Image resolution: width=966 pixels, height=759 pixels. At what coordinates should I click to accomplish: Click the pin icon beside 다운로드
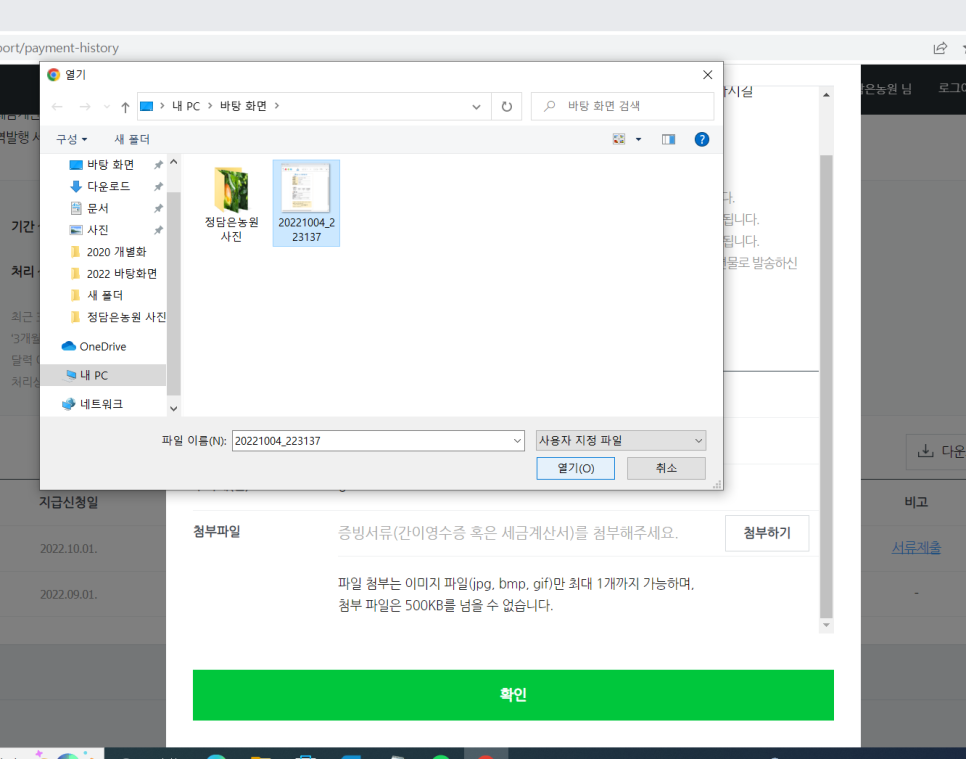coord(158,186)
